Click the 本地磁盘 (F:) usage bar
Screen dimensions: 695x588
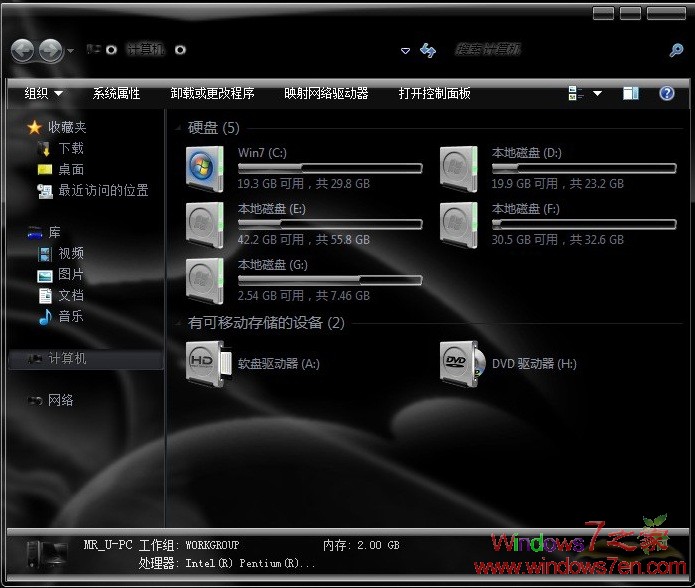point(584,224)
